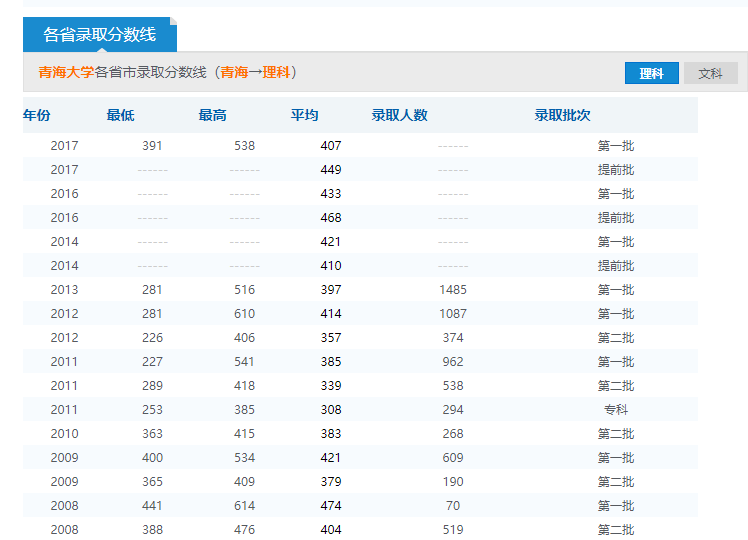Select the 2013 year cell

pyautogui.click(x=64, y=290)
